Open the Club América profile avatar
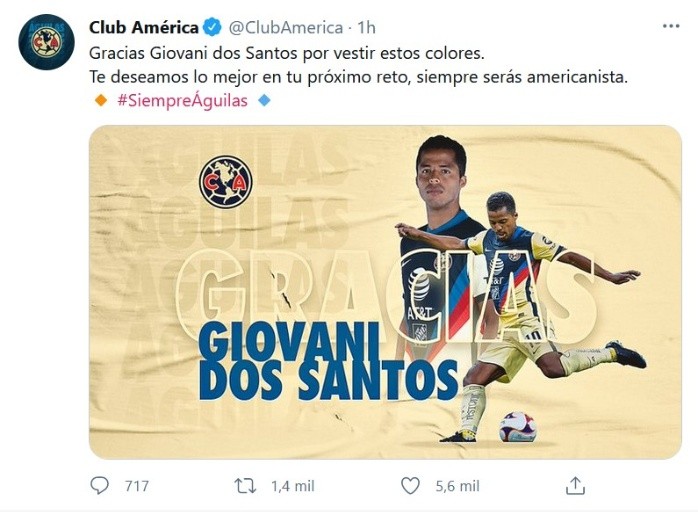 [x=46, y=42]
